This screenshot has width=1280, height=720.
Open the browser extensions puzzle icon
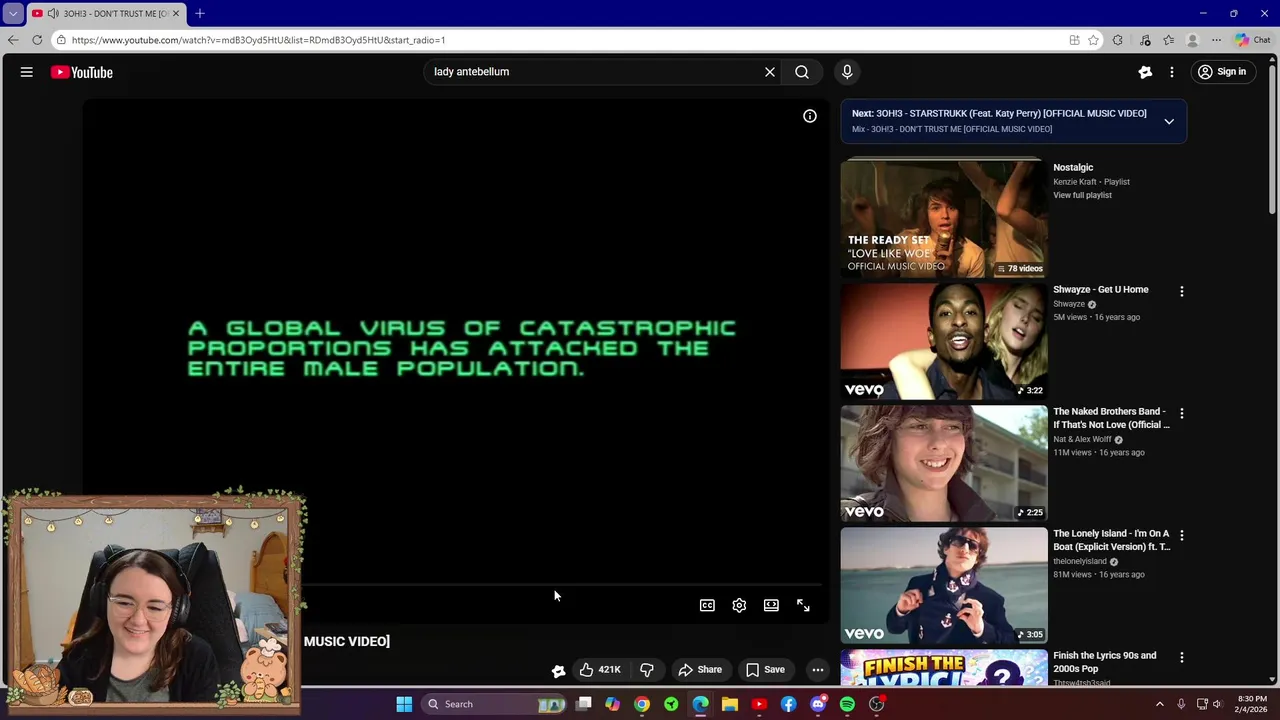tap(1118, 40)
